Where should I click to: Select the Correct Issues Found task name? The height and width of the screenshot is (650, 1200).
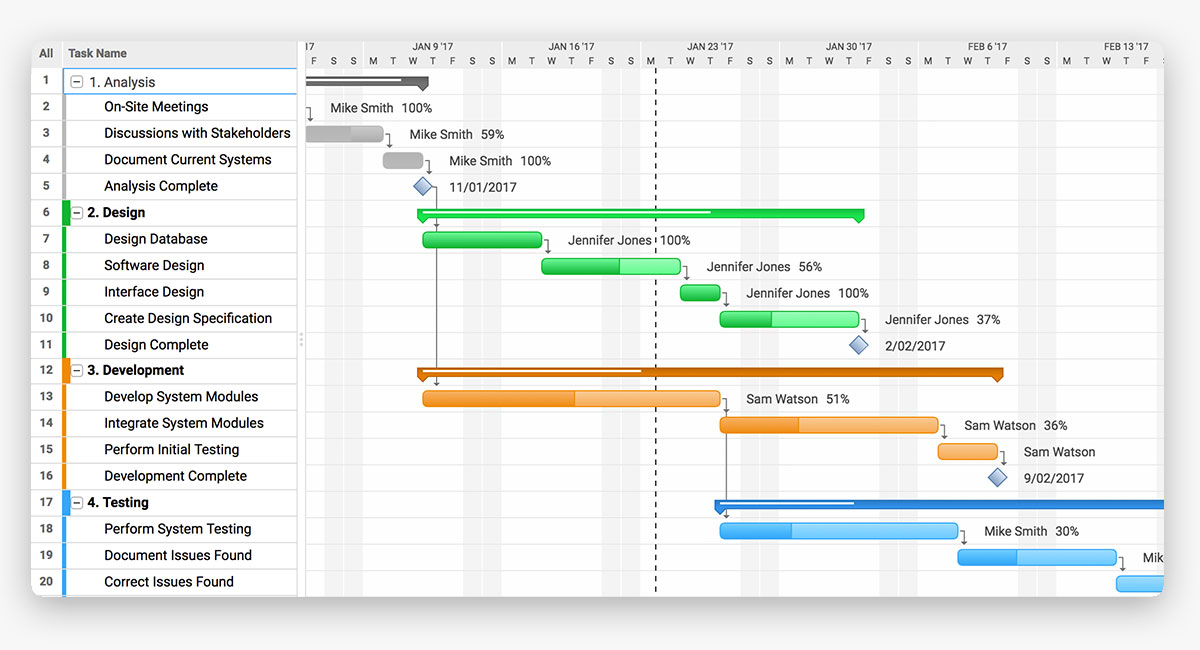tap(169, 582)
